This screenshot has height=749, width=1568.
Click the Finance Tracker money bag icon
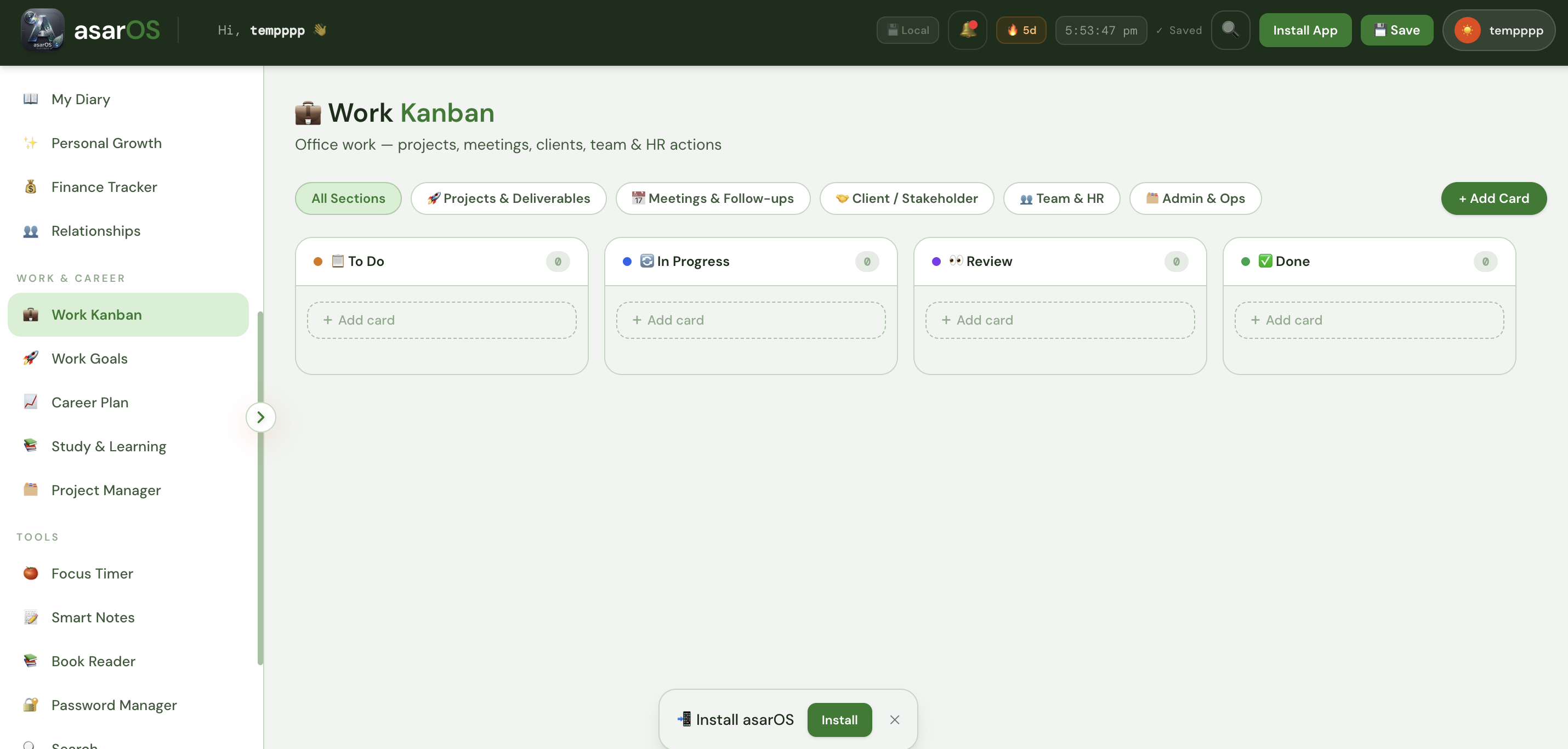tap(31, 187)
